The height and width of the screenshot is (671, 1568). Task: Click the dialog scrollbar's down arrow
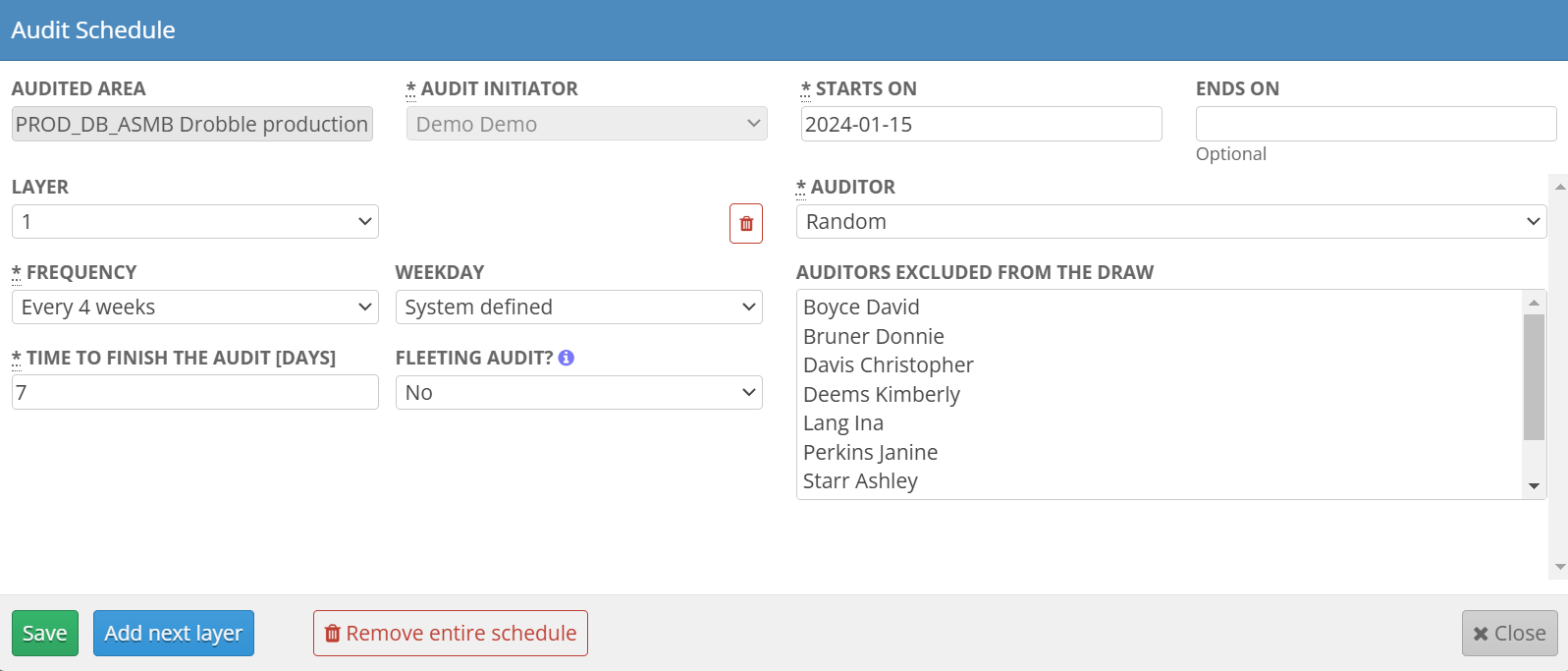[x=1559, y=567]
